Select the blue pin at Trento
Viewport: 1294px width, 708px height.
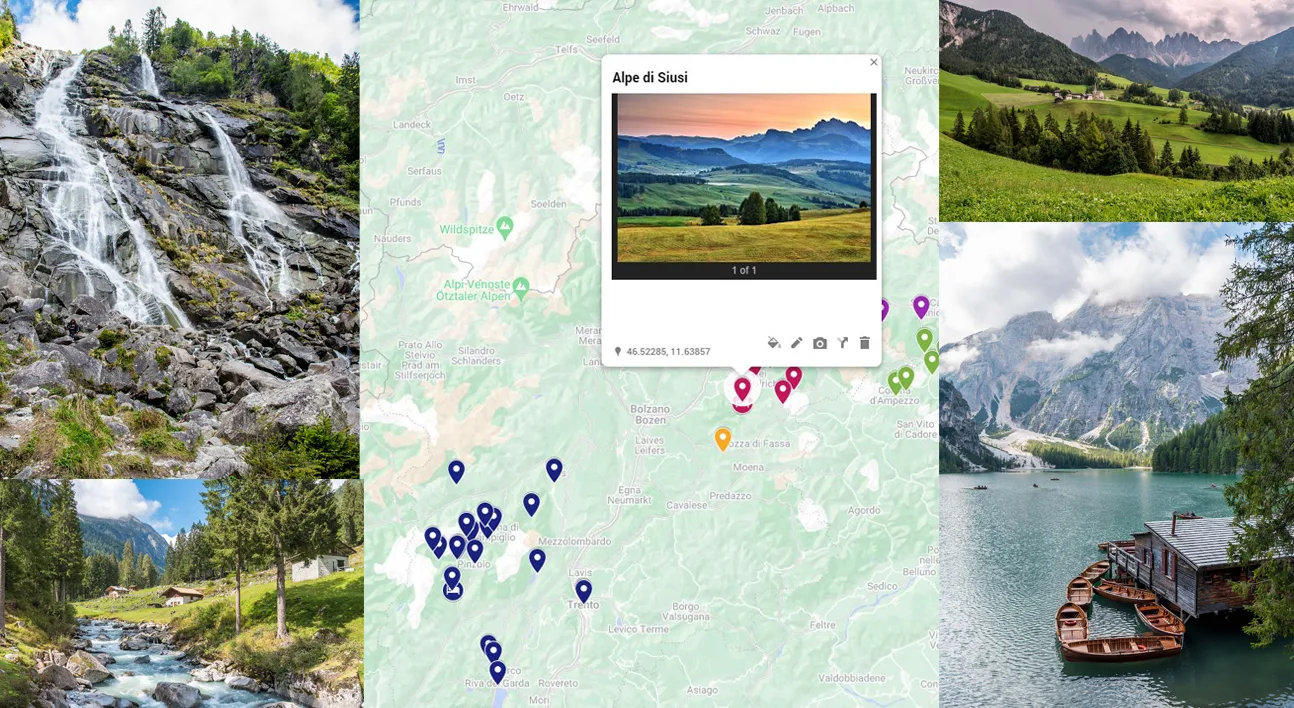pos(584,591)
